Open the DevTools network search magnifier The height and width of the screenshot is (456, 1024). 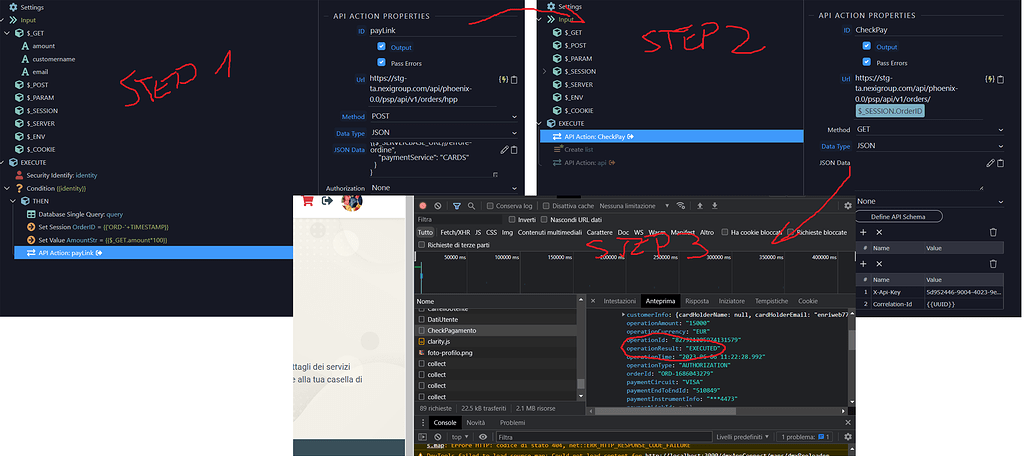[x=472, y=206]
